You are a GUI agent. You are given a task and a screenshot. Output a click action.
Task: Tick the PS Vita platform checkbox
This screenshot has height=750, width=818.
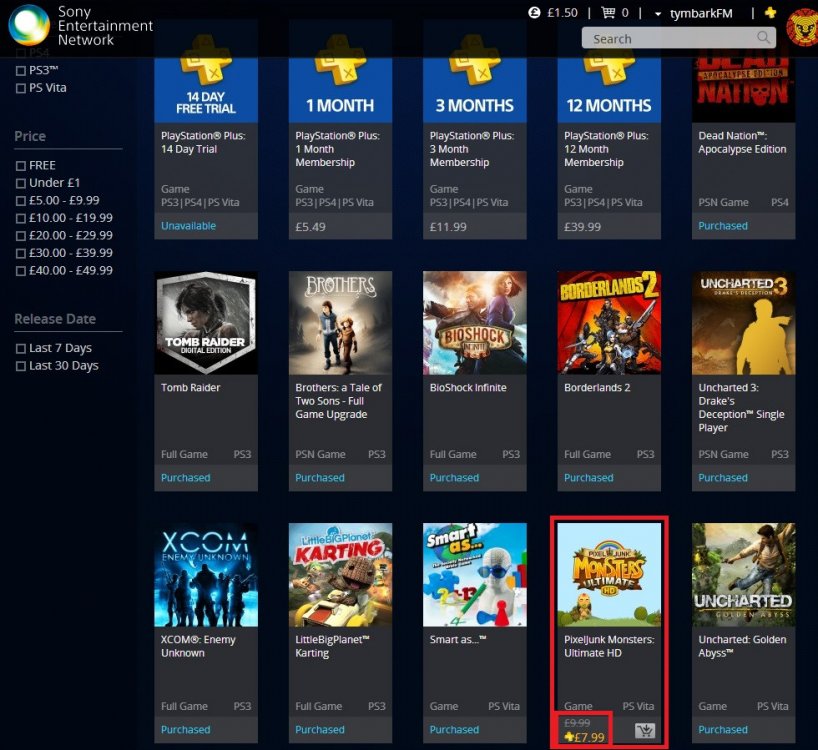[x=21, y=88]
